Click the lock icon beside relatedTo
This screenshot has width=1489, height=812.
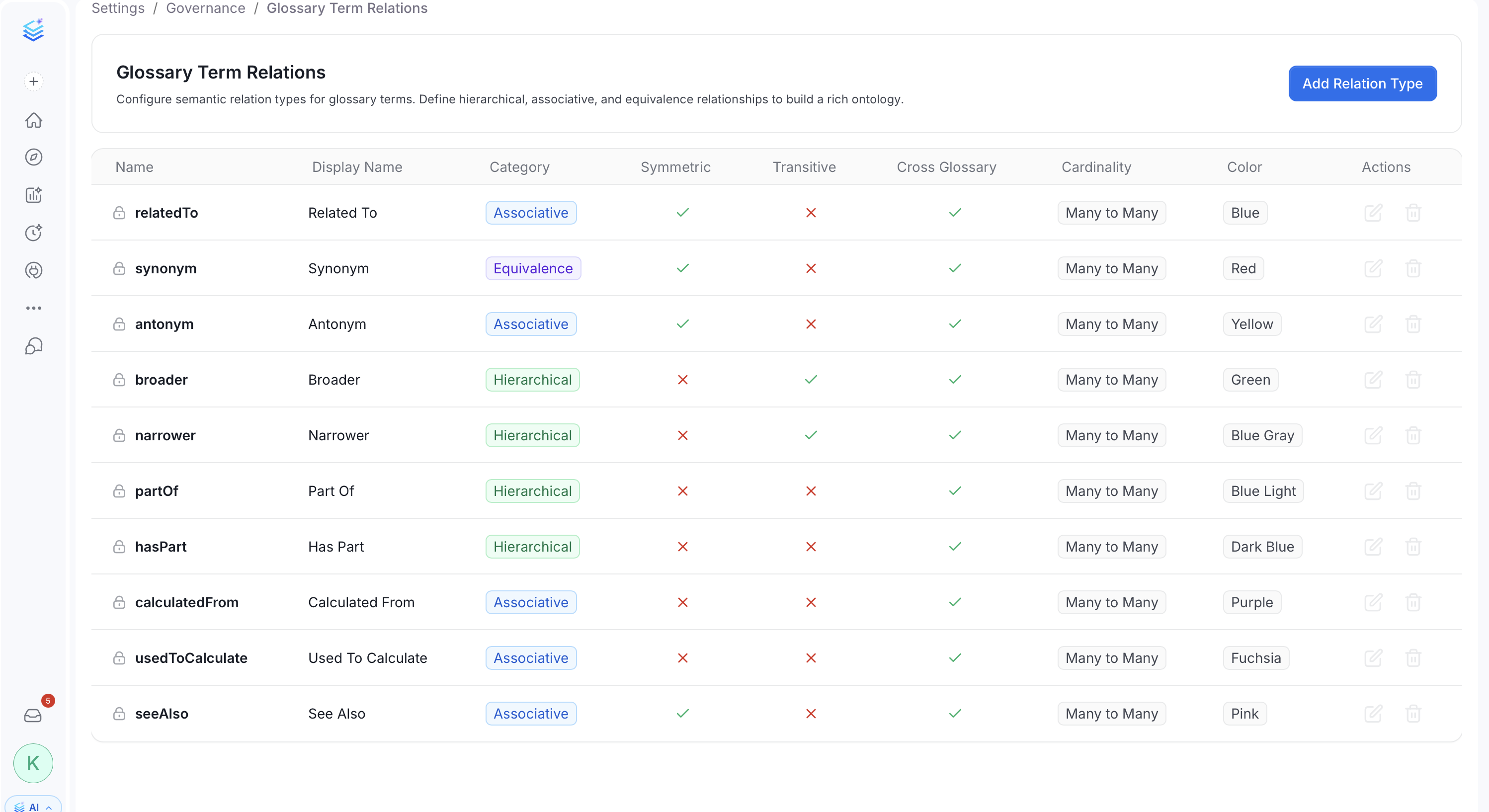119,213
